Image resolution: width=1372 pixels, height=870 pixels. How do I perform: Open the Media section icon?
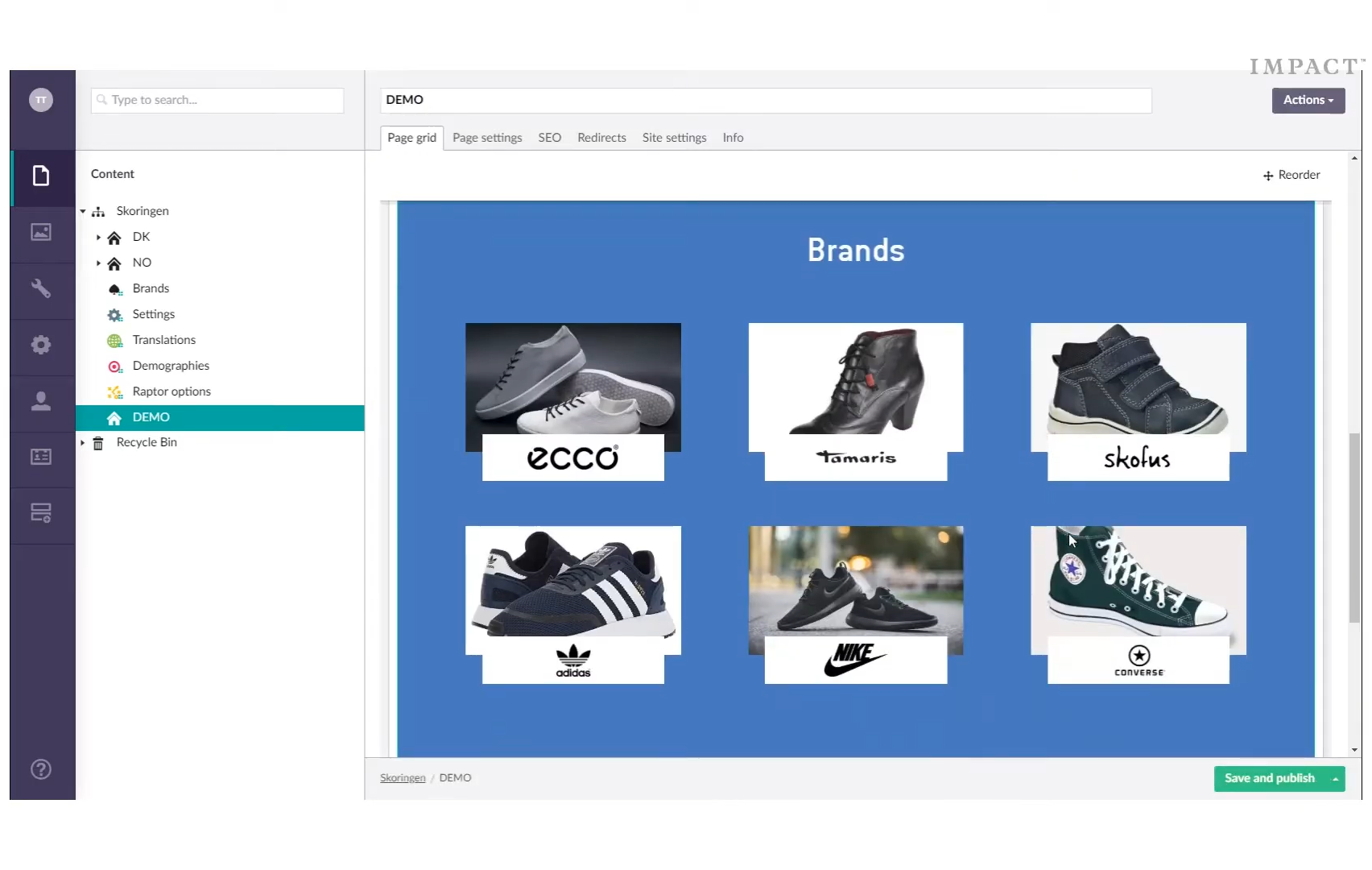pos(41,232)
